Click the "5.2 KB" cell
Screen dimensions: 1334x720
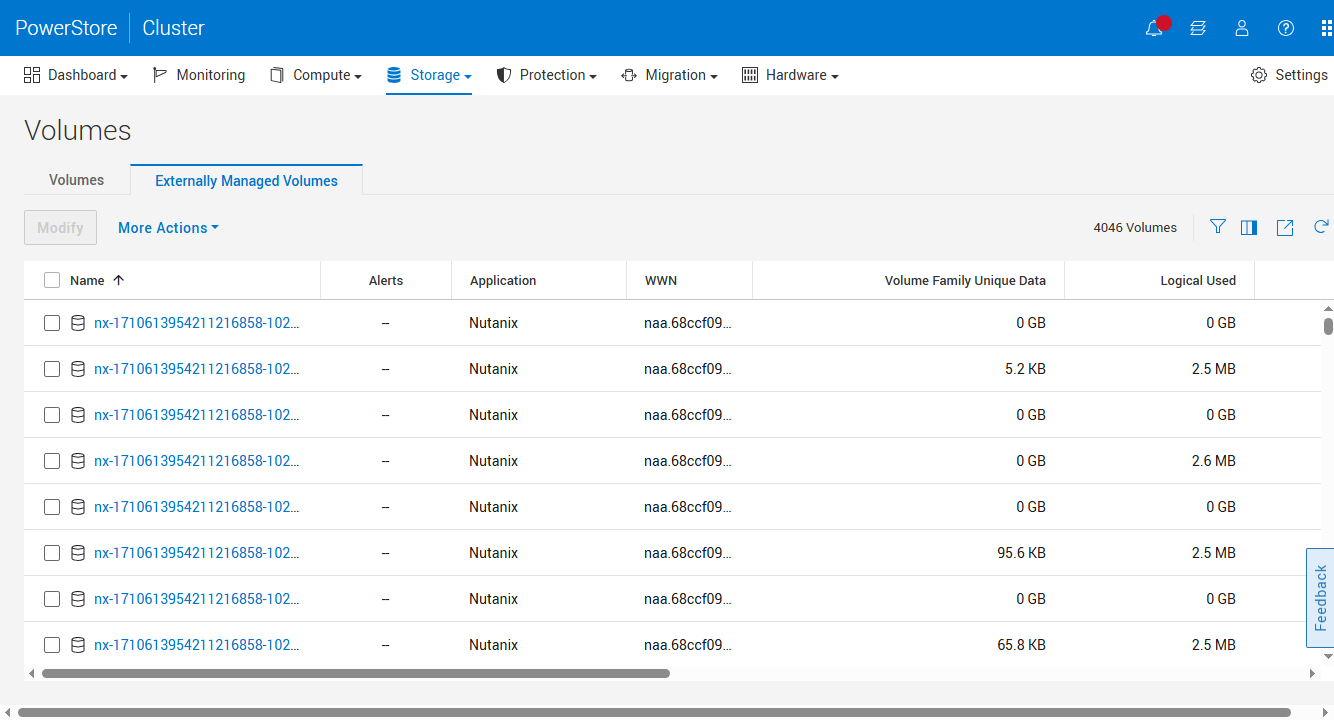1025,369
